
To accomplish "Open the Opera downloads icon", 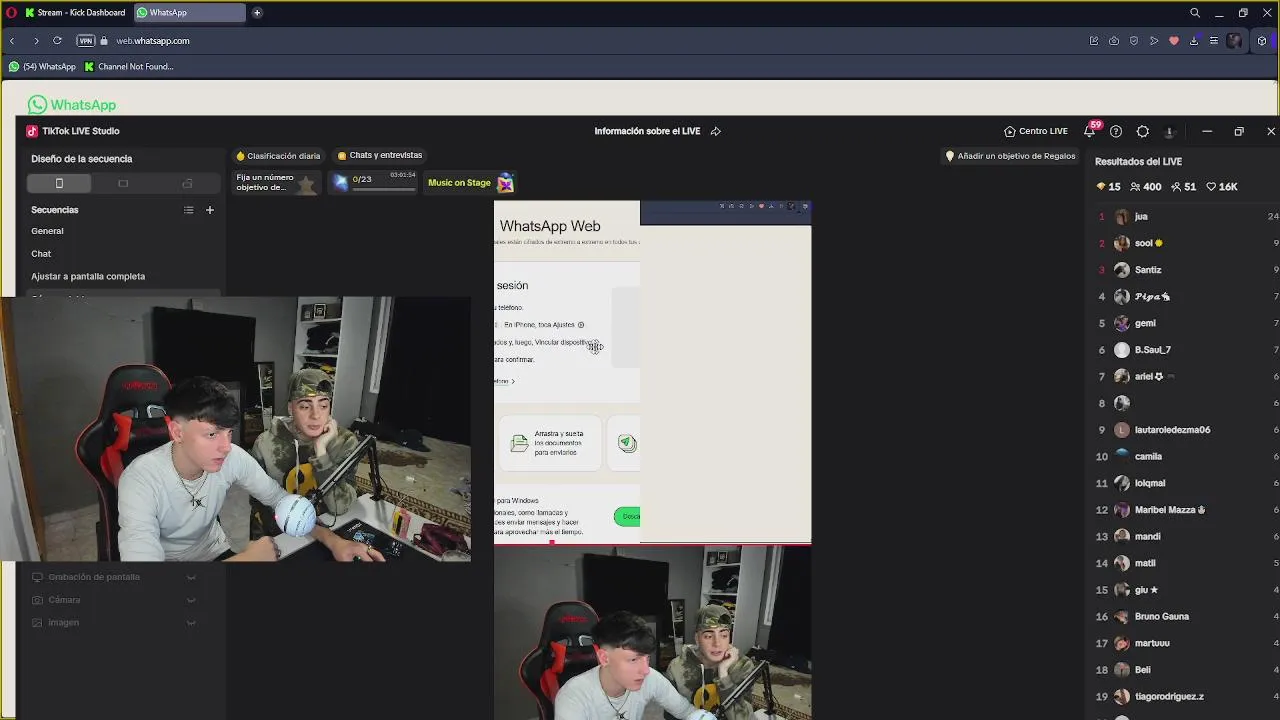I will click(1194, 41).
